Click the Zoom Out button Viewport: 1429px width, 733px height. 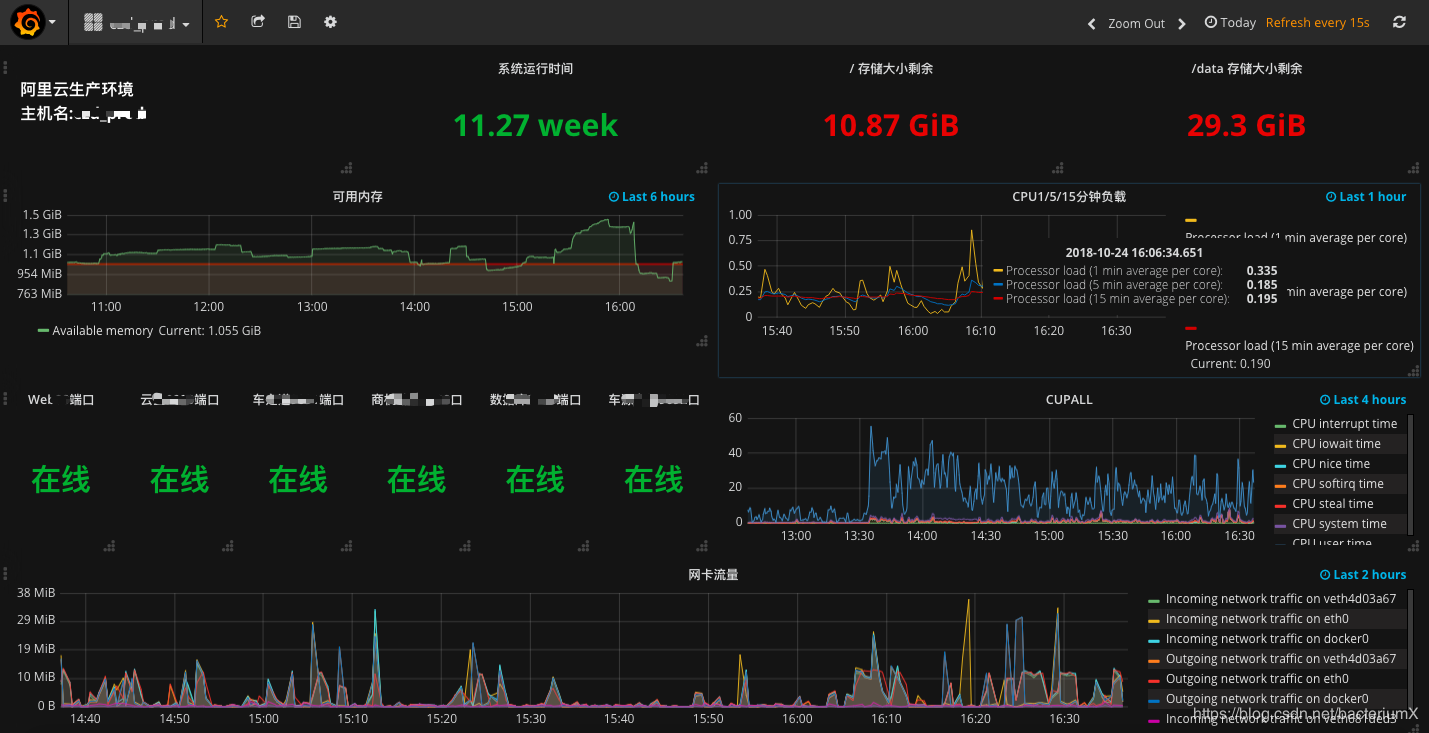1136,24
